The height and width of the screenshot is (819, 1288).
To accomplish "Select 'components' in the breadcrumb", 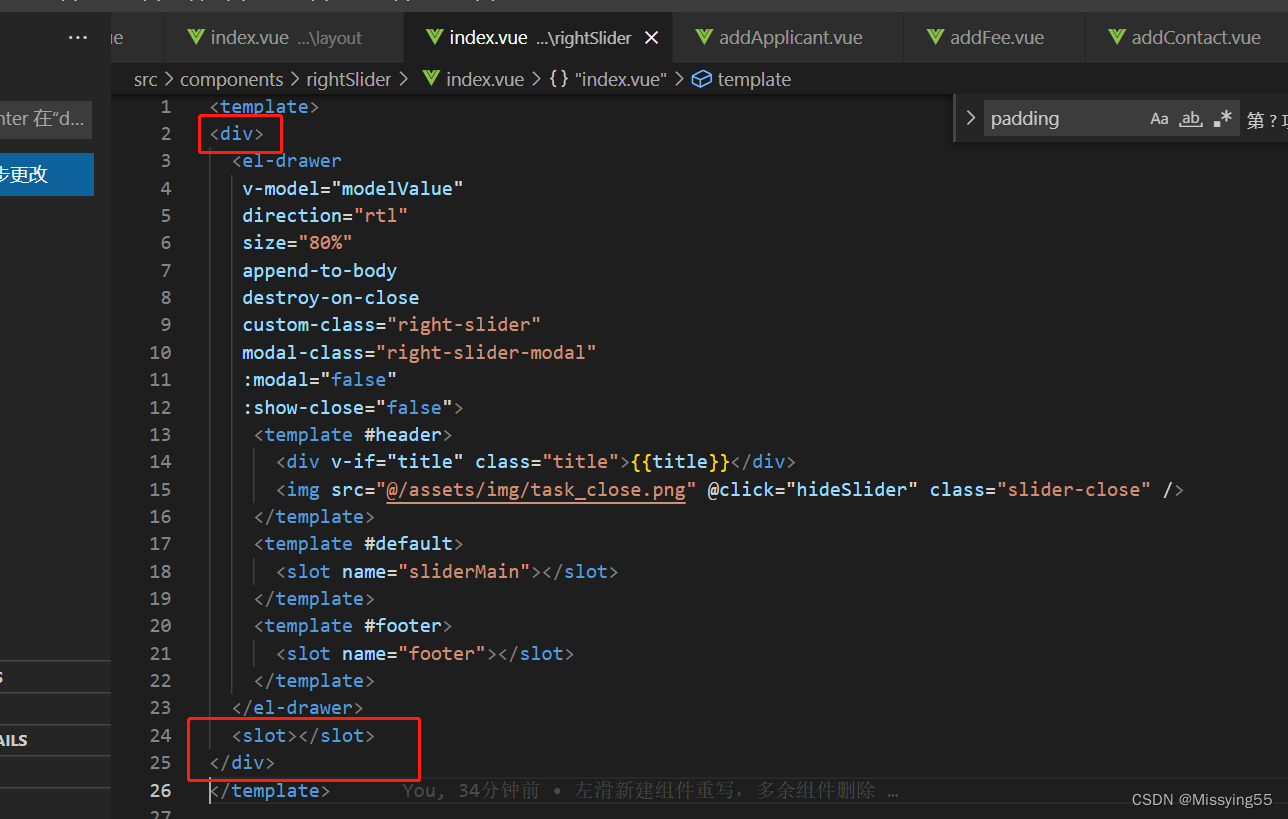I will click(232, 79).
